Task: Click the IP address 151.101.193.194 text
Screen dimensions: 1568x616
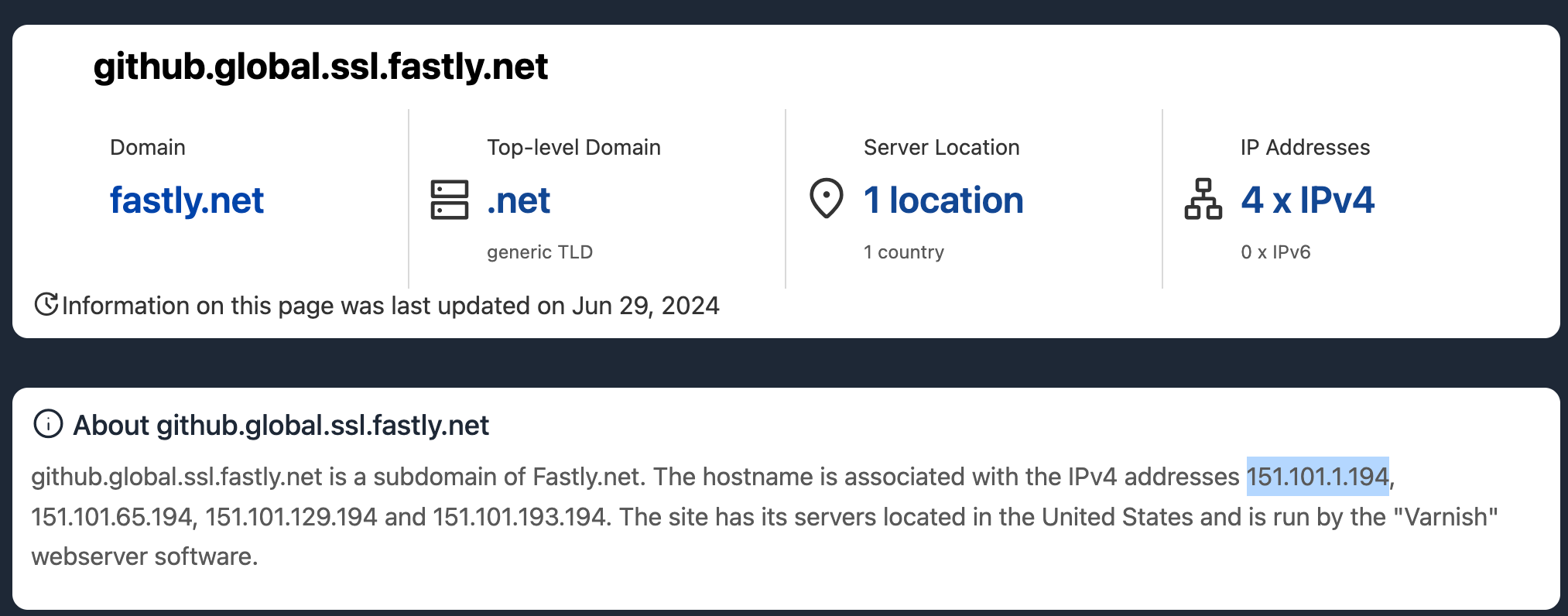Action: click(x=519, y=517)
